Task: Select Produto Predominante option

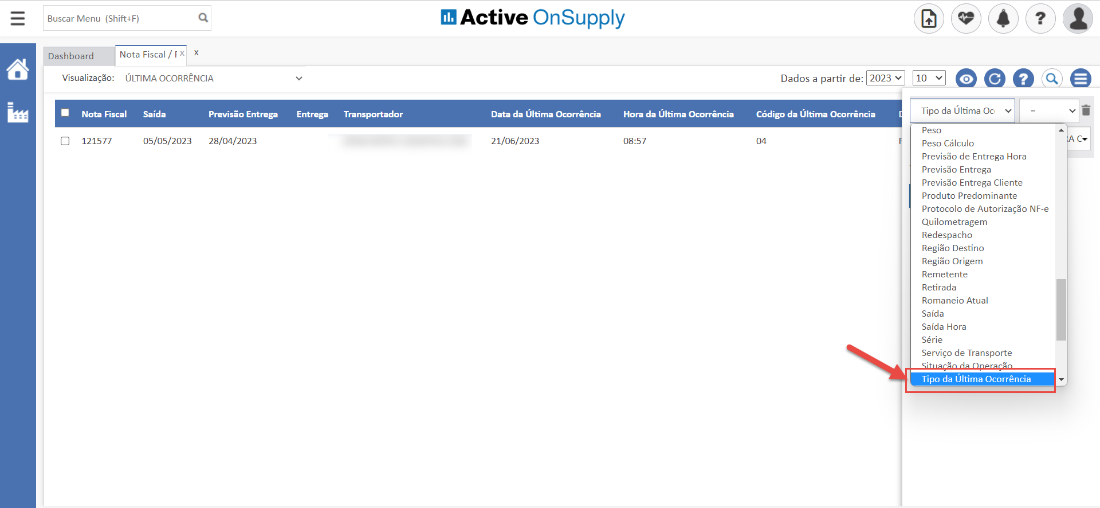Action: 982,196
